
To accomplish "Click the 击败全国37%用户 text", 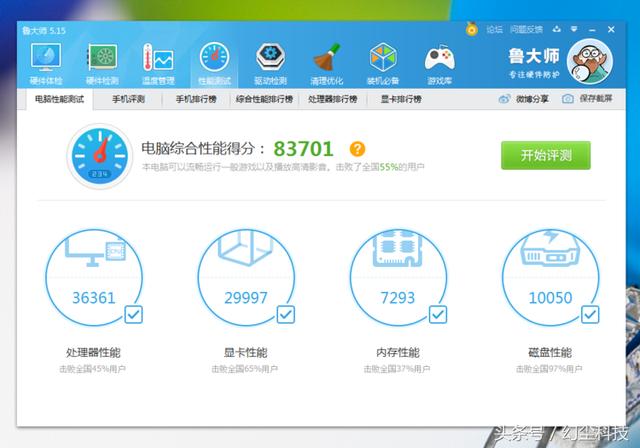I will (397, 369).
